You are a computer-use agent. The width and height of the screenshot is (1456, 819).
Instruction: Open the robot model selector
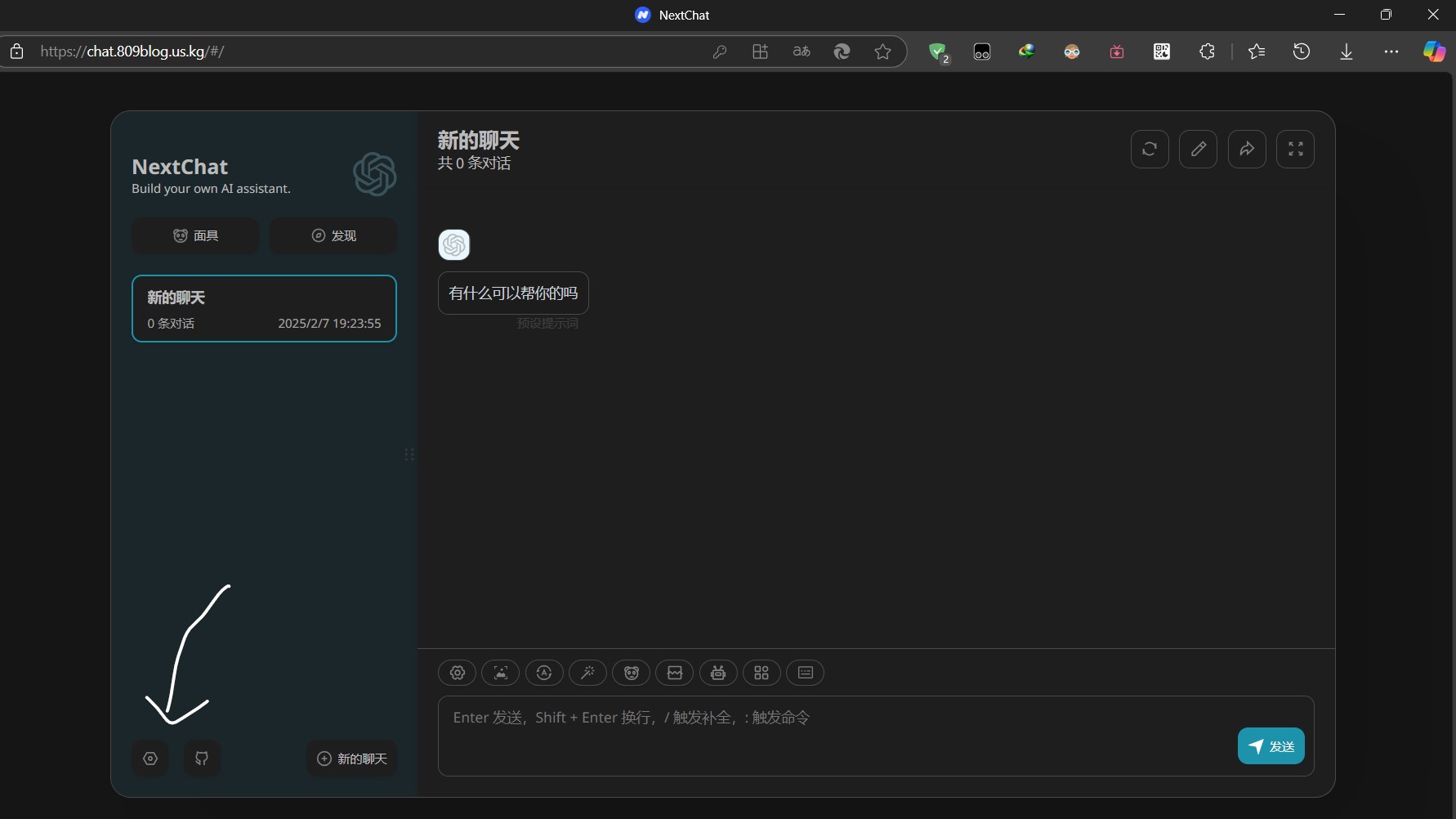coord(718,673)
